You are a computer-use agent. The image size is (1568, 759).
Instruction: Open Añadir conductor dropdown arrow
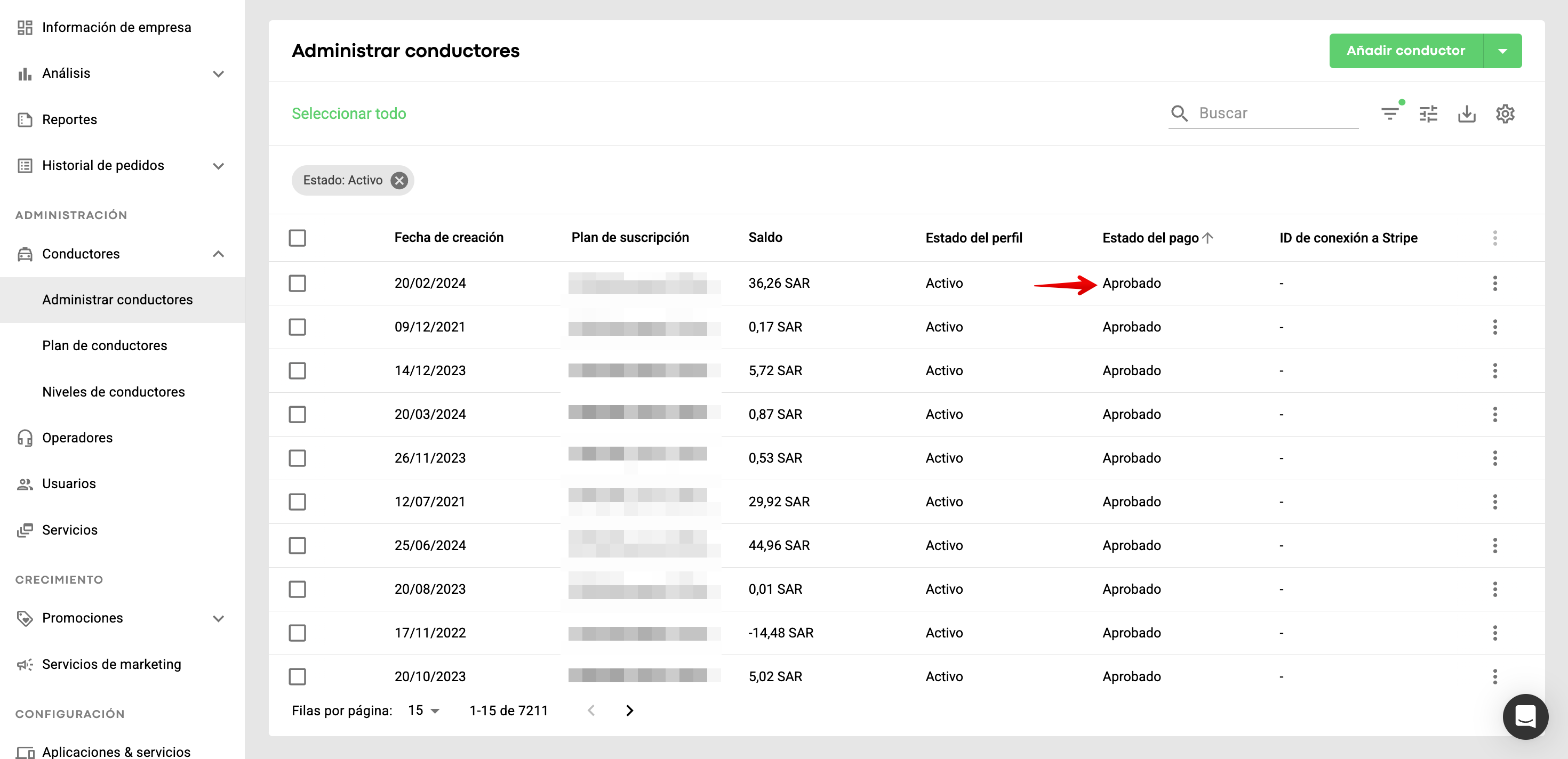(1502, 51)
